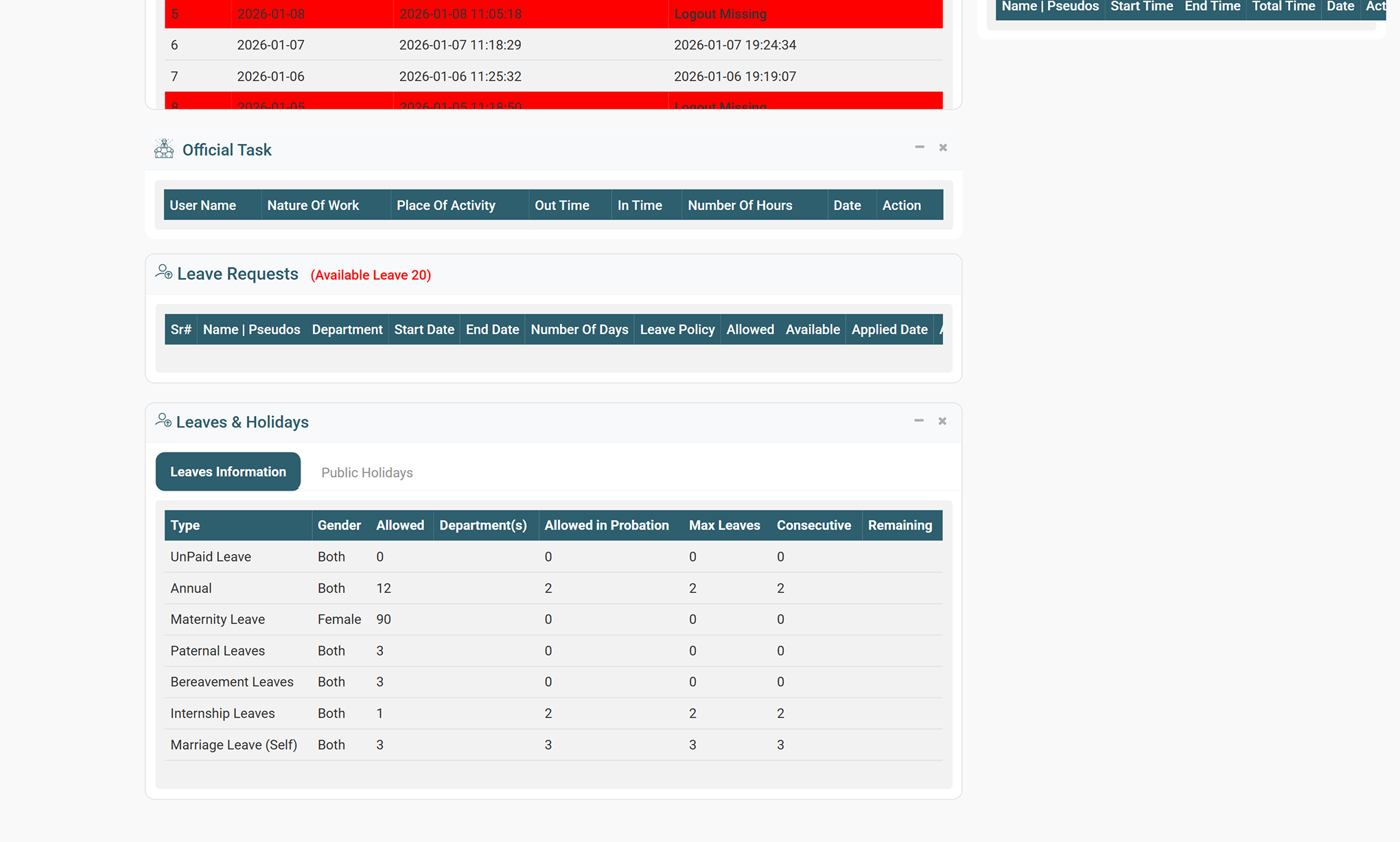Select the Maternity Leave row

pyautogui.click(x=217, y=619)
